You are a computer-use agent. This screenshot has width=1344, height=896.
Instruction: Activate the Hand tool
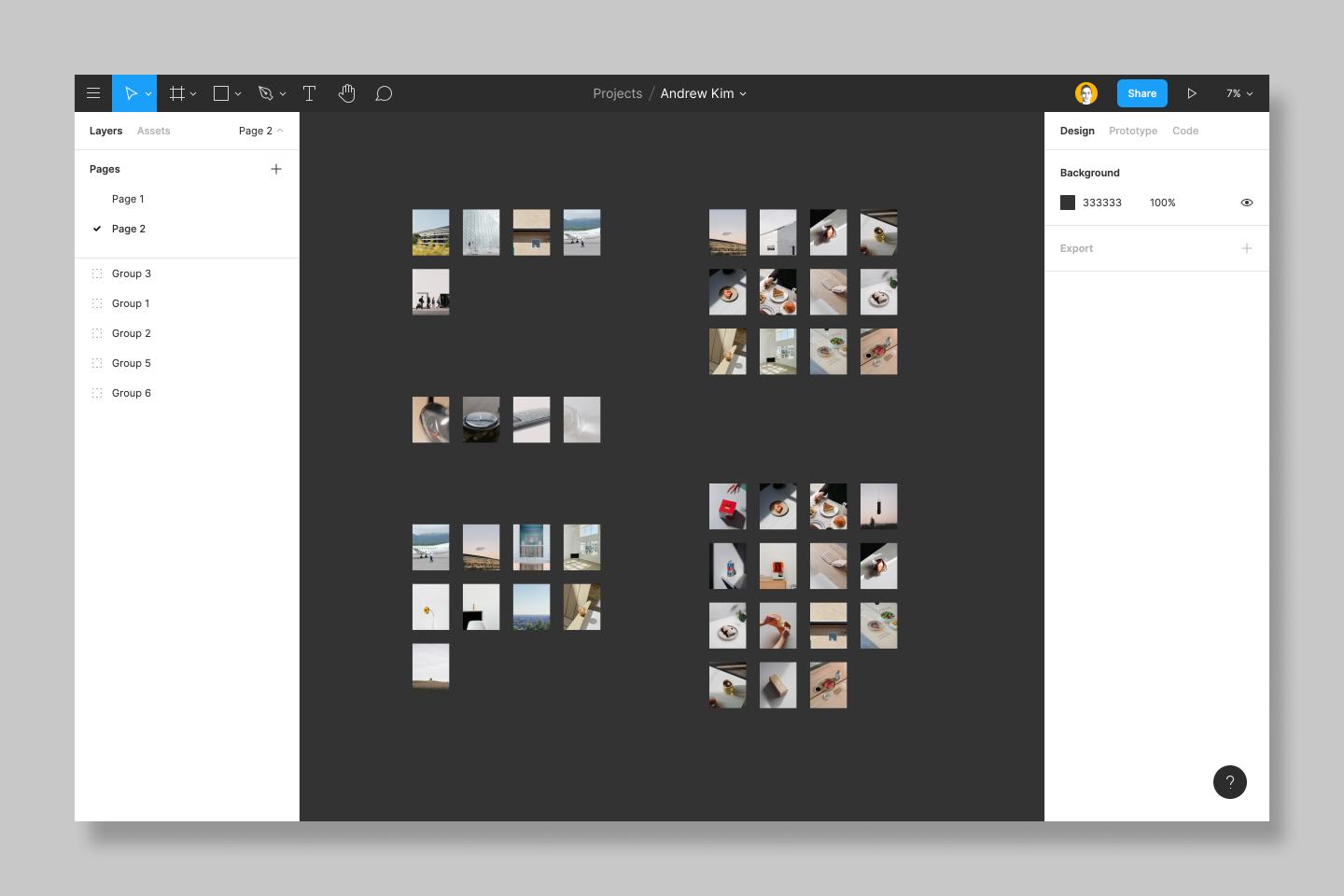tap(346, 93)
